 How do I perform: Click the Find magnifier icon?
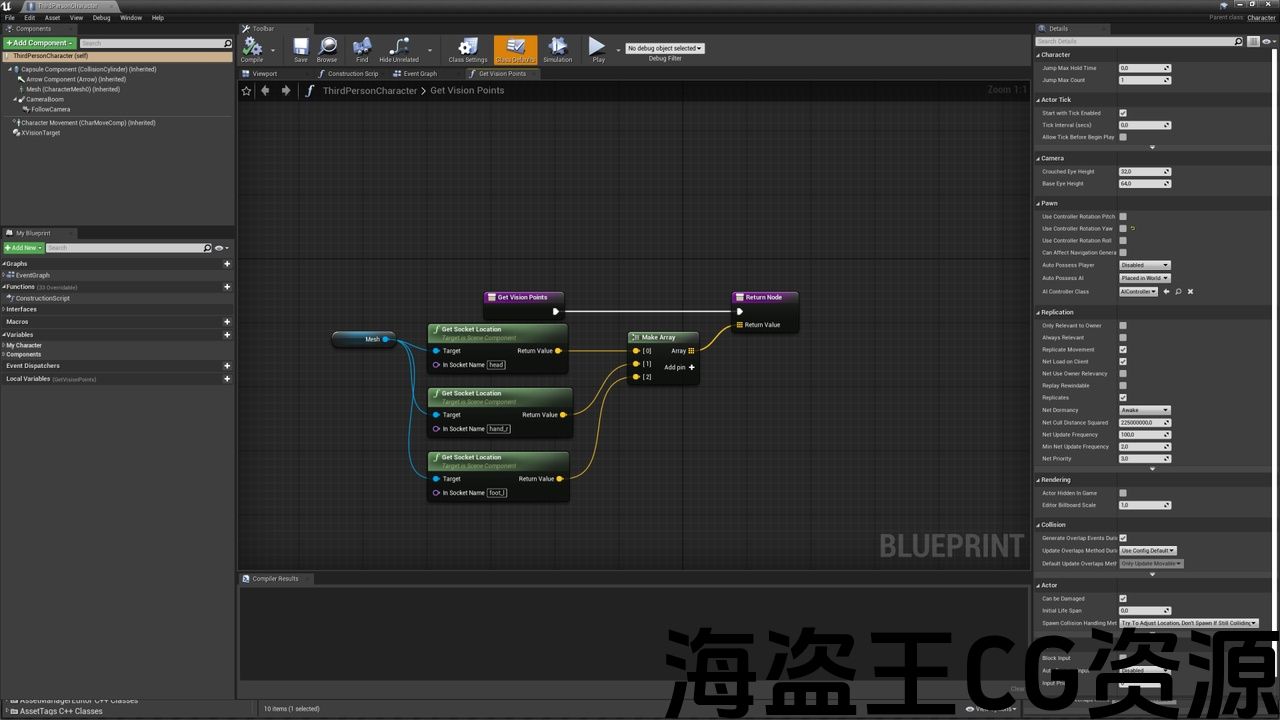(x=362, y=49)
